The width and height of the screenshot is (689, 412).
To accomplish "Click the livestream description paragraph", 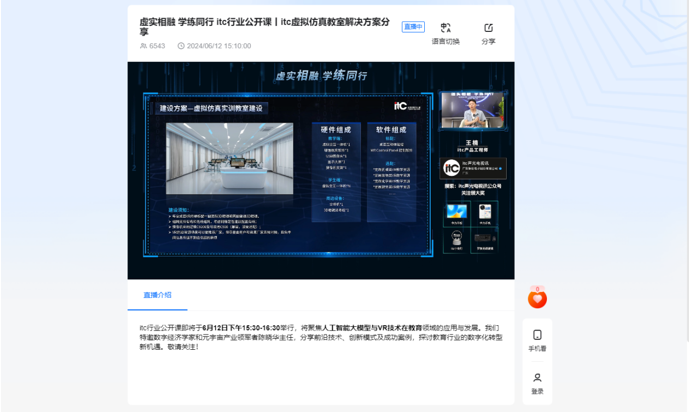I will tap(320, 337).
